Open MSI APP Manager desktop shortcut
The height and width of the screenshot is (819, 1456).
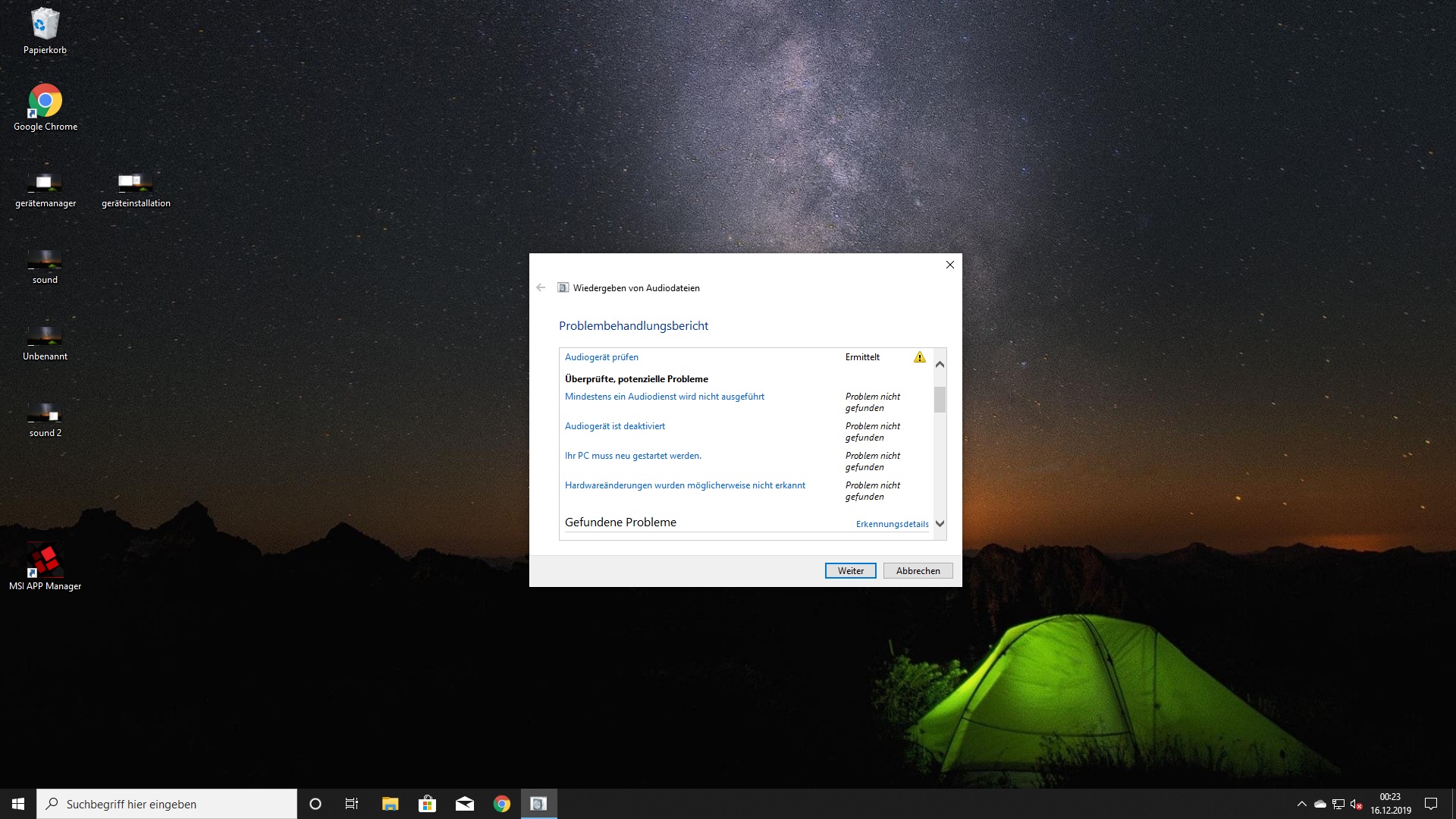pos(45,562)
